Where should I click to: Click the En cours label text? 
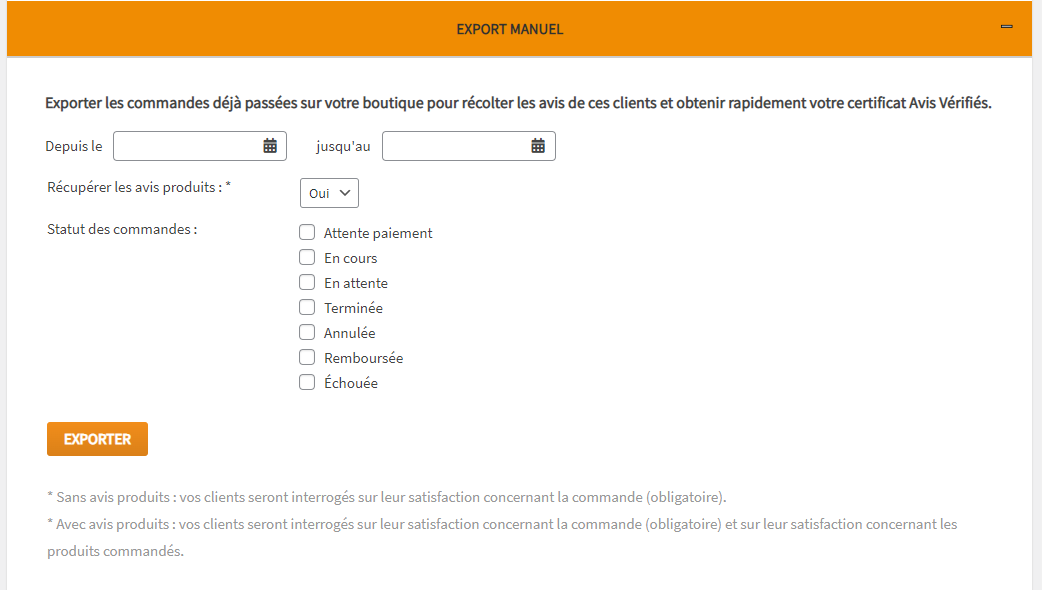click(350, 258)
